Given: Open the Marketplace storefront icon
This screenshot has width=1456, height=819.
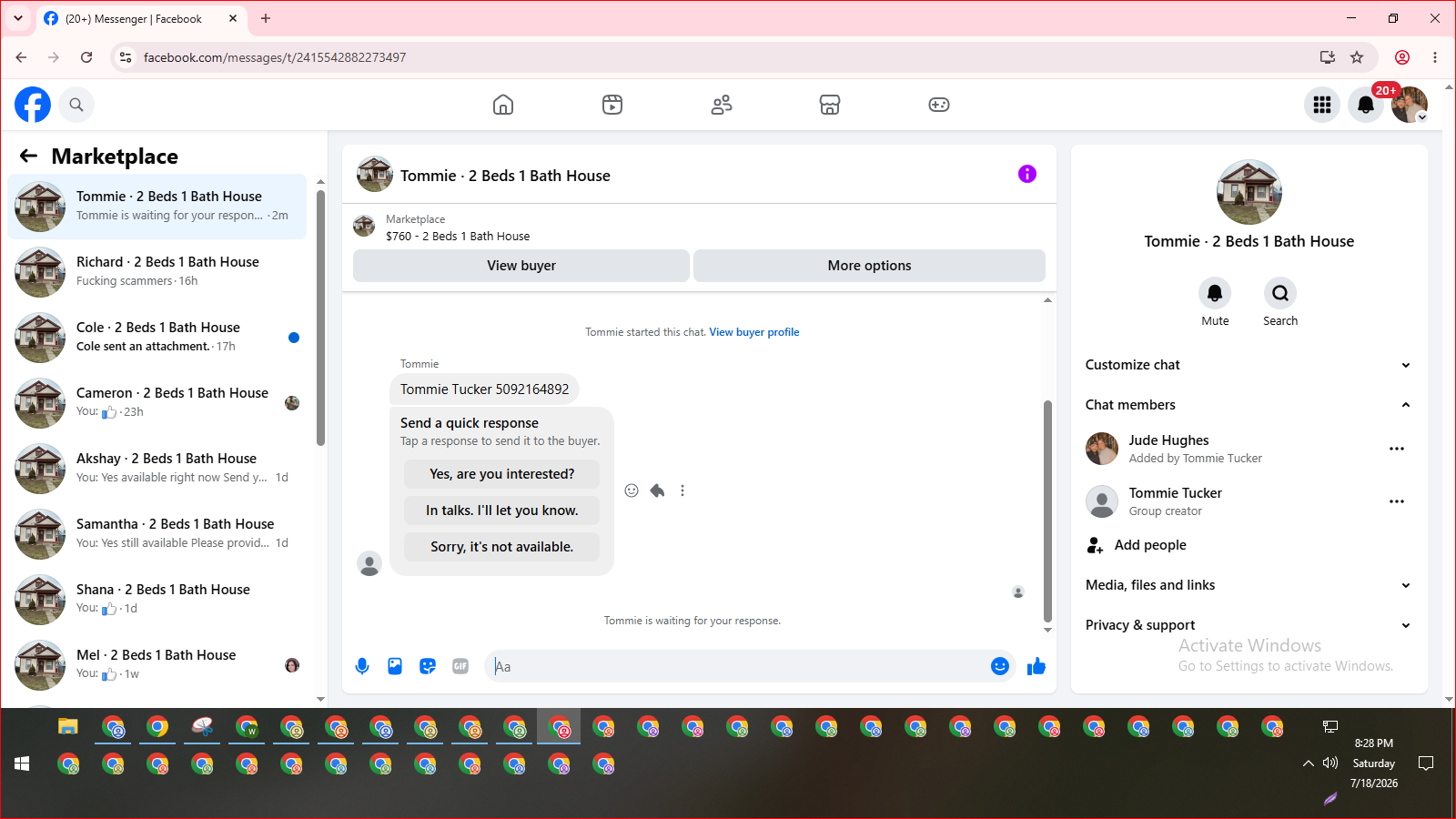Looking at the screenshot, I should pos(830,105).
